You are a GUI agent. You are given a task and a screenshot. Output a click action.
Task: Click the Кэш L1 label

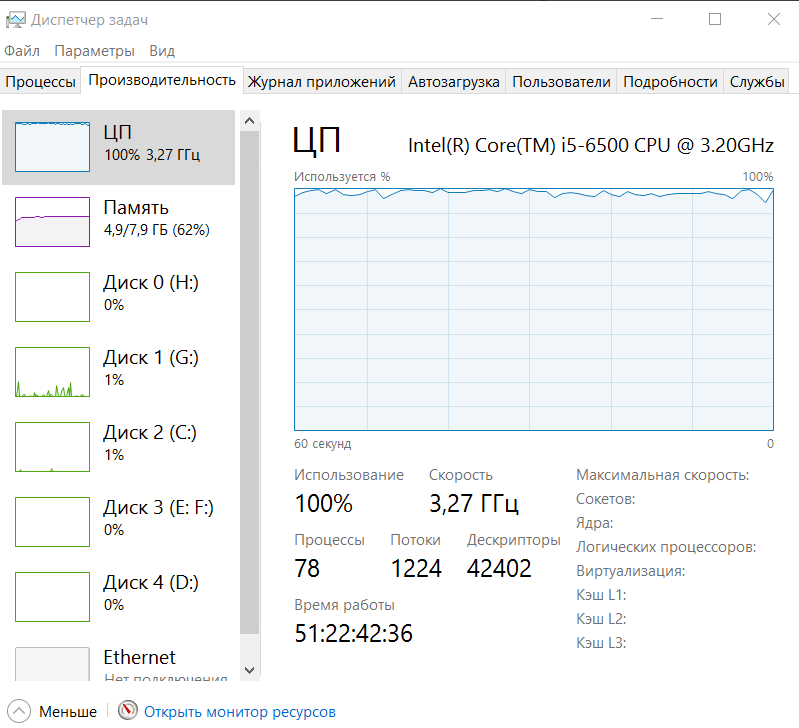pyautogui.click(x=601, y=595)
